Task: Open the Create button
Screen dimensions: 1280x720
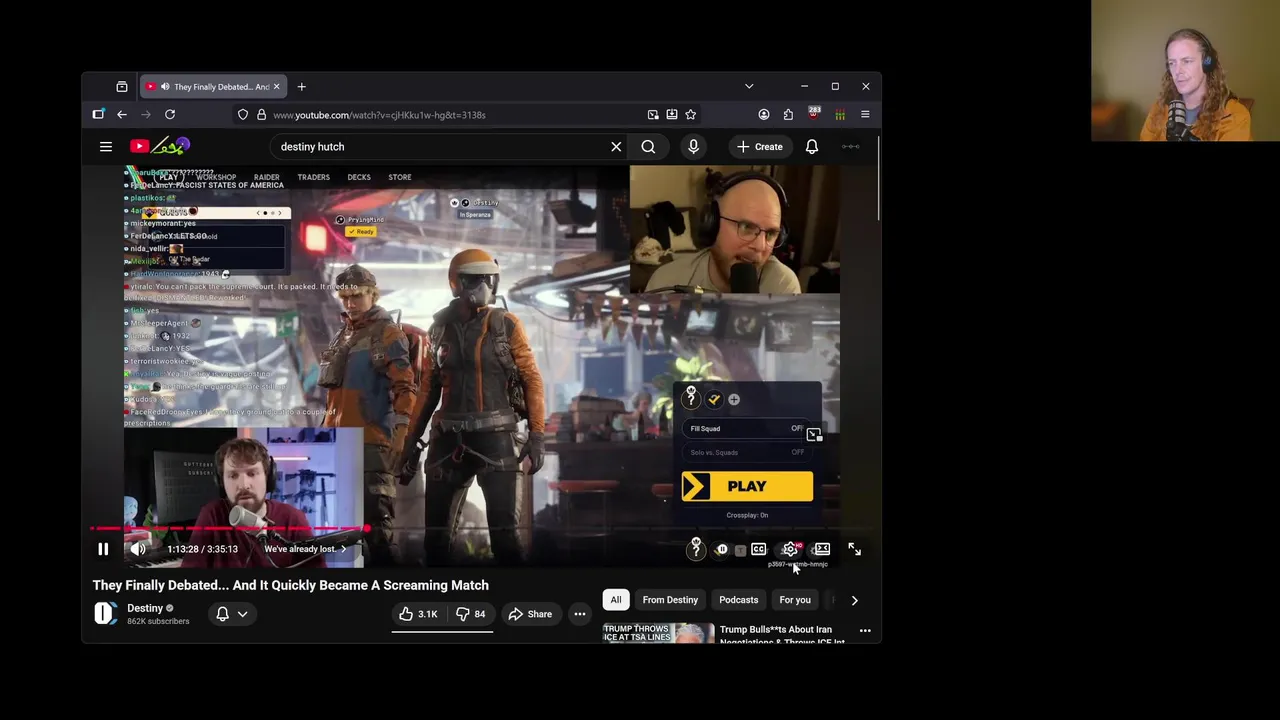Action: tap(760, 147)
